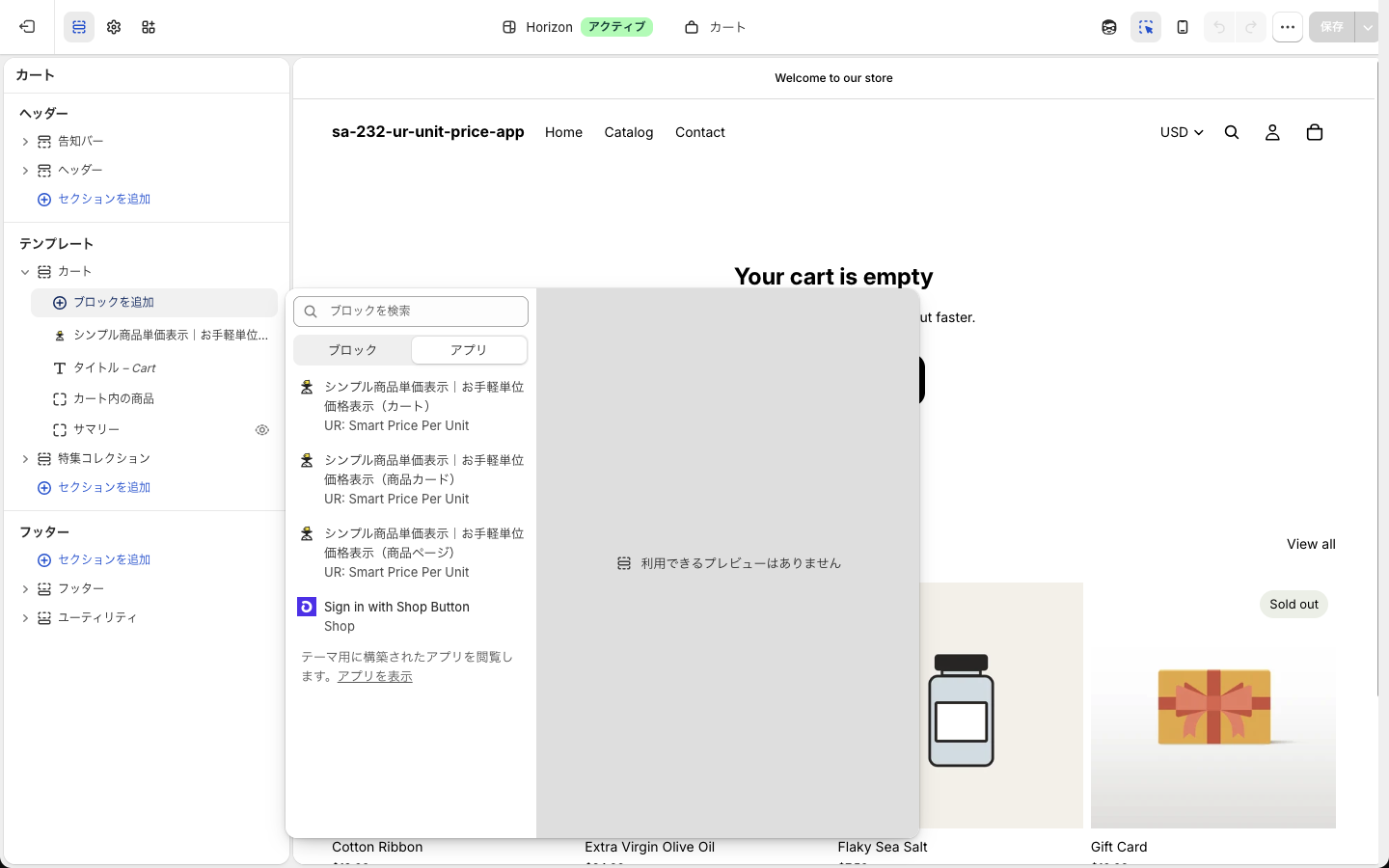The image size is (1389, 868).
Task: Open the app embeds icon
Action: click(149, 27)
